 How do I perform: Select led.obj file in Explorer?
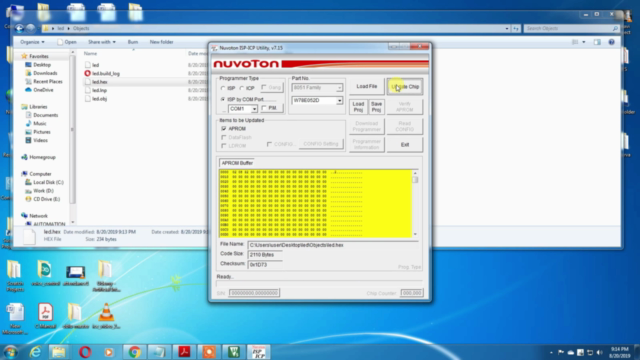99,99
